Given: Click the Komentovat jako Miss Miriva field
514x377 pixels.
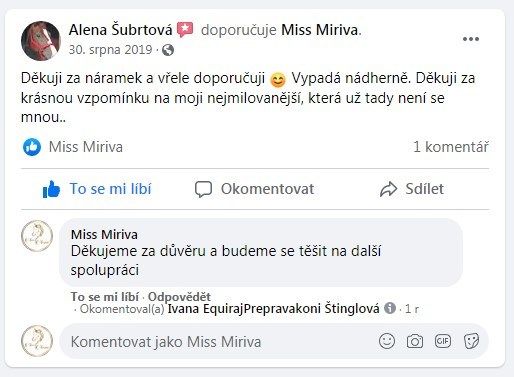Looking at the screenshot, I should [x=274, y=342].
